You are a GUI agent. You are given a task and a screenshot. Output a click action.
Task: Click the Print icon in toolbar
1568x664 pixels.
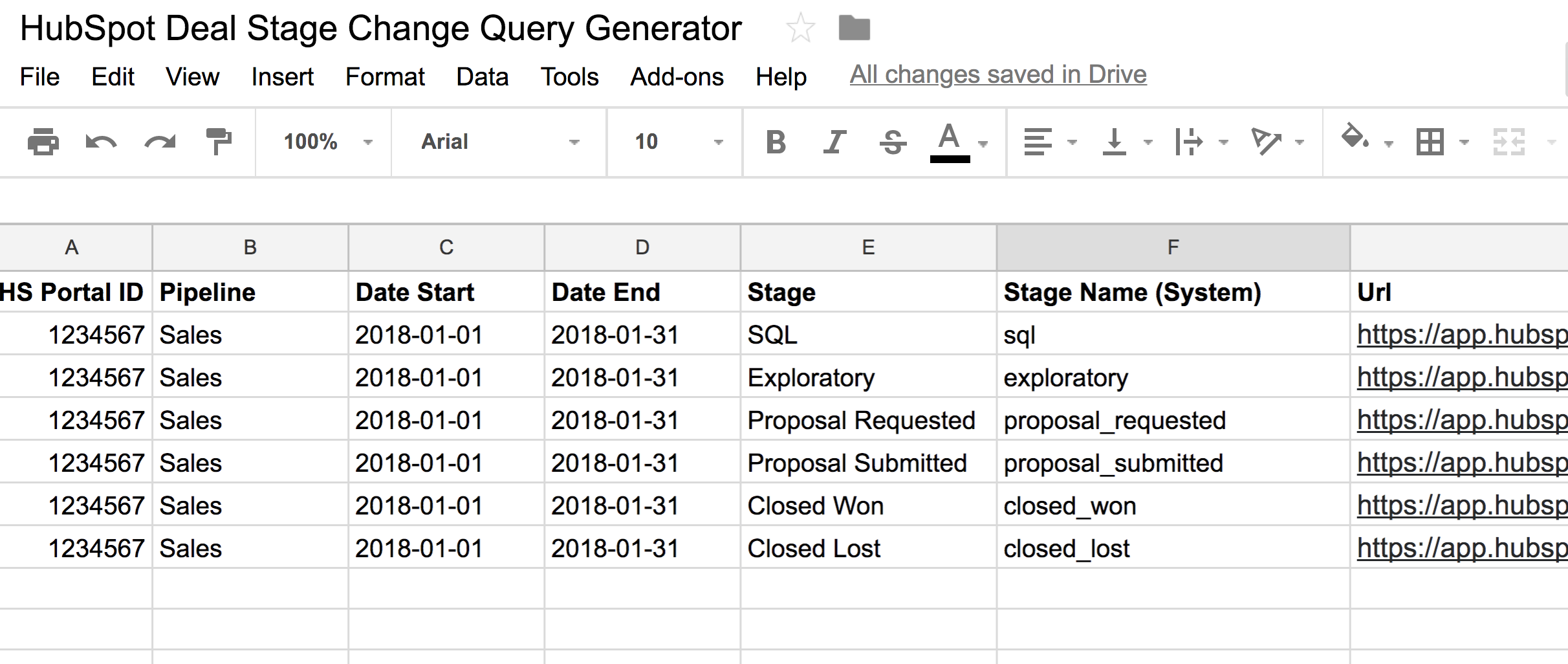[43, 142]
